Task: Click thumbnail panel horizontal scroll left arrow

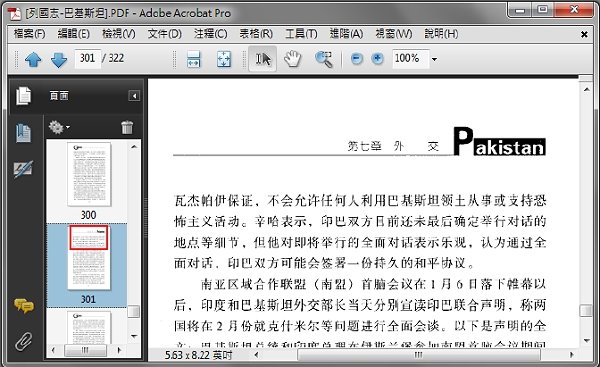Action: [53, 350]
